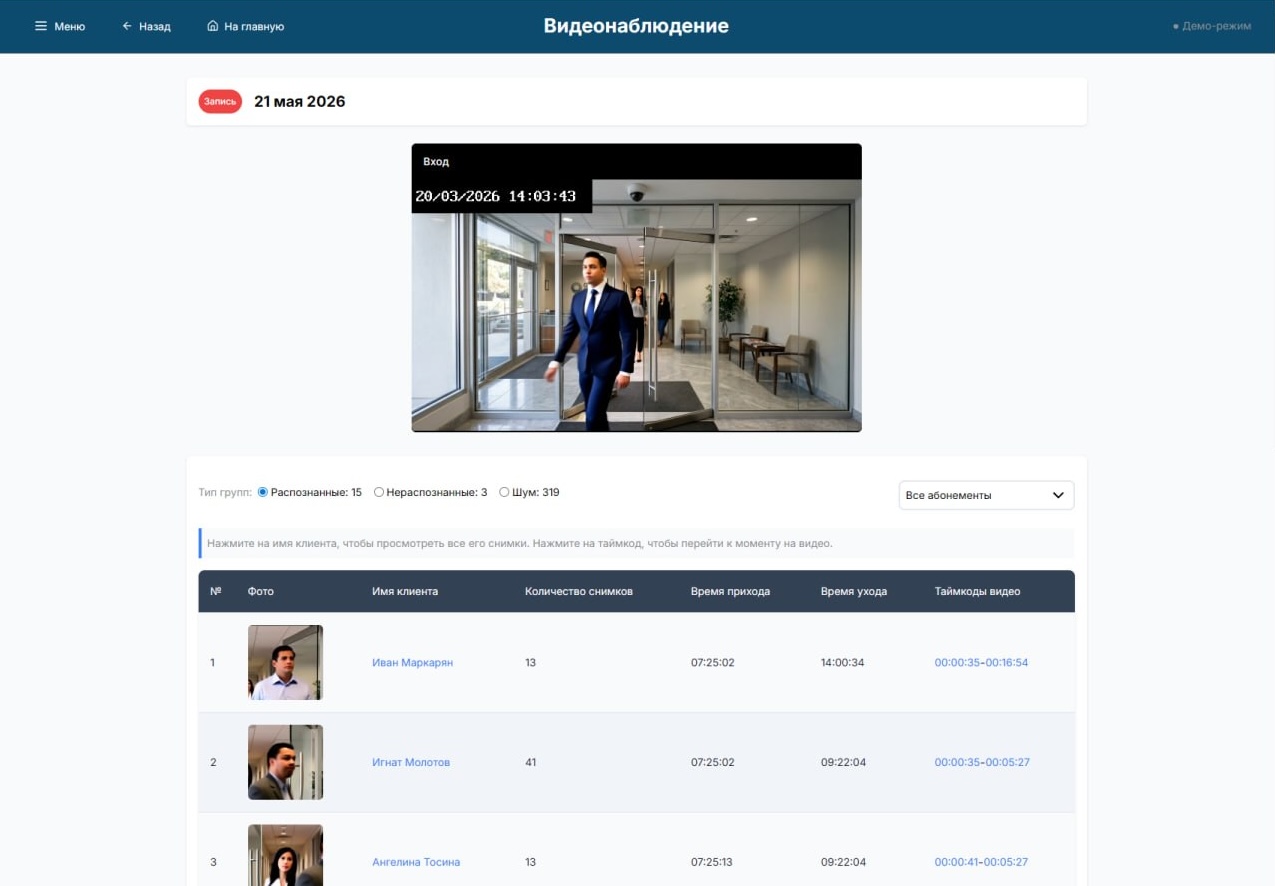Open the Все абонементы dropdown

click(986, 495)
